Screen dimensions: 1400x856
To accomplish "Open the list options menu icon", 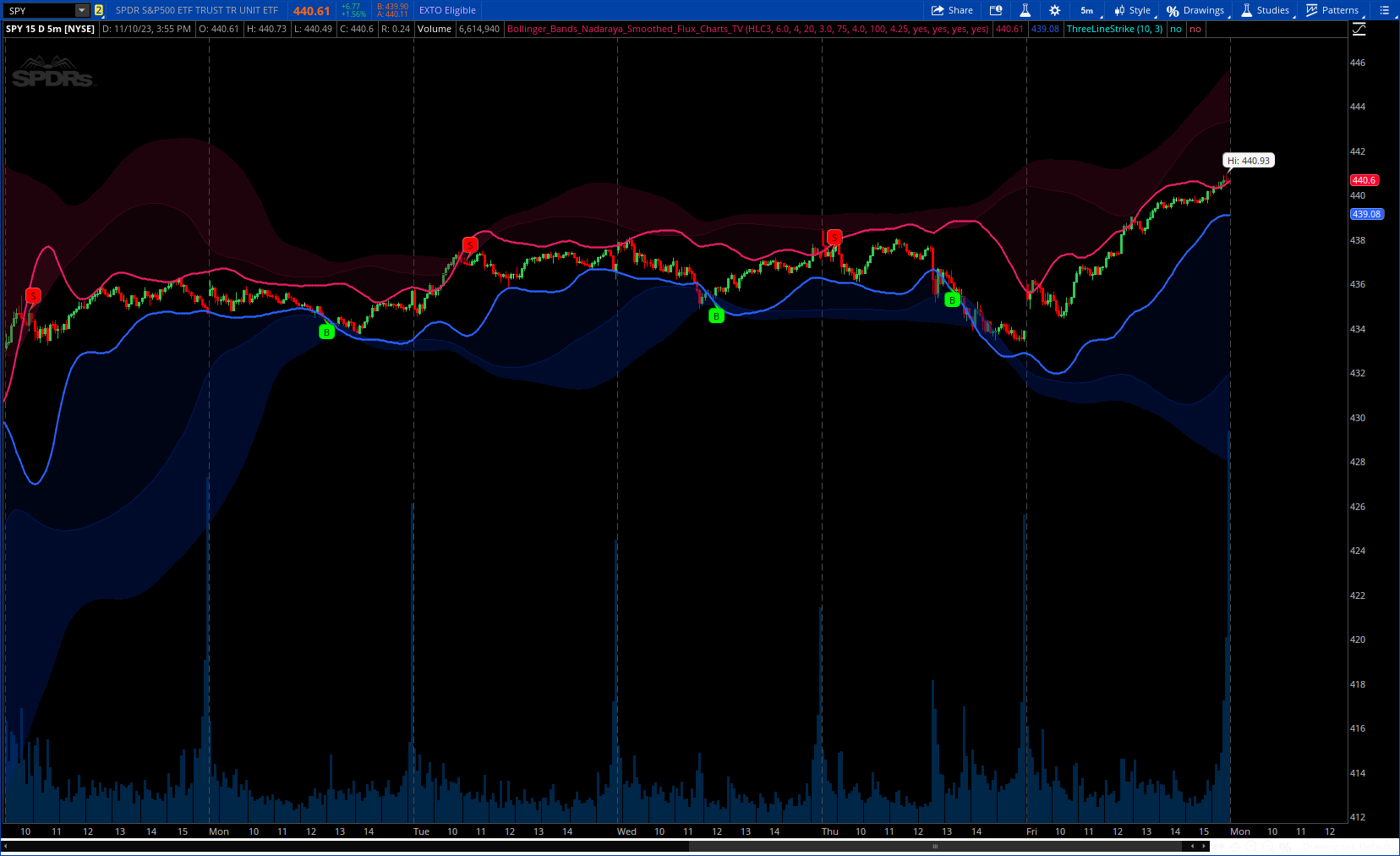I will pyautogui.click(x=1384, y=10).
